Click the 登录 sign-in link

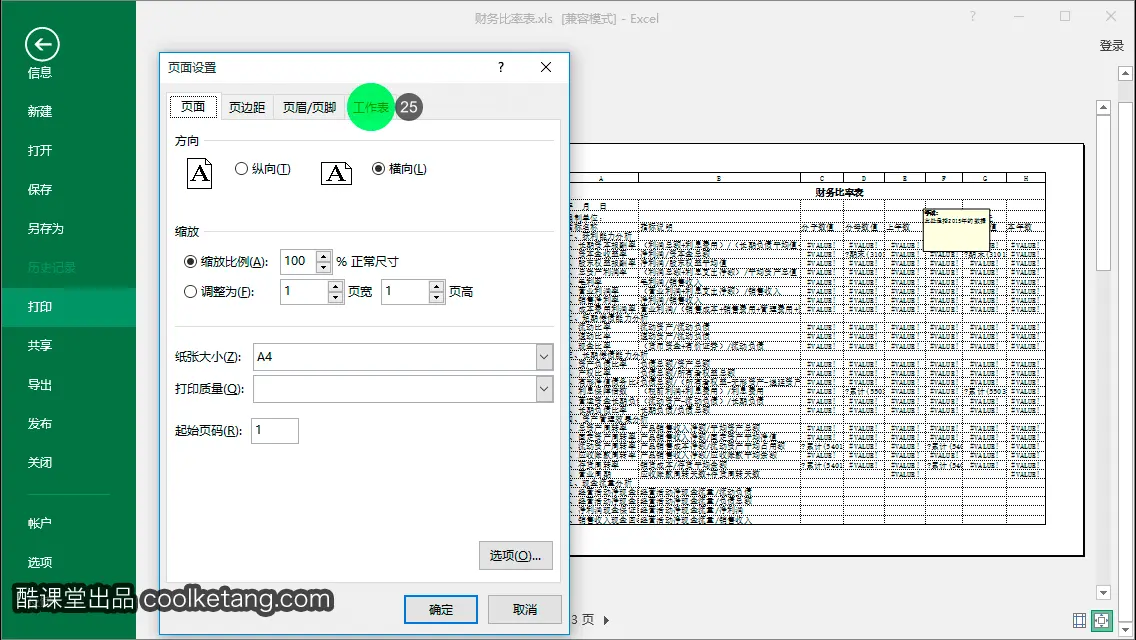click(1111, 46)
